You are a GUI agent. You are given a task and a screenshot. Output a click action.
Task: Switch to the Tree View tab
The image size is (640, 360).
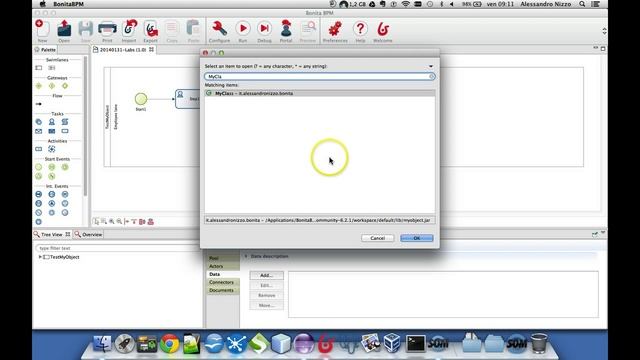tap(51, 235)
